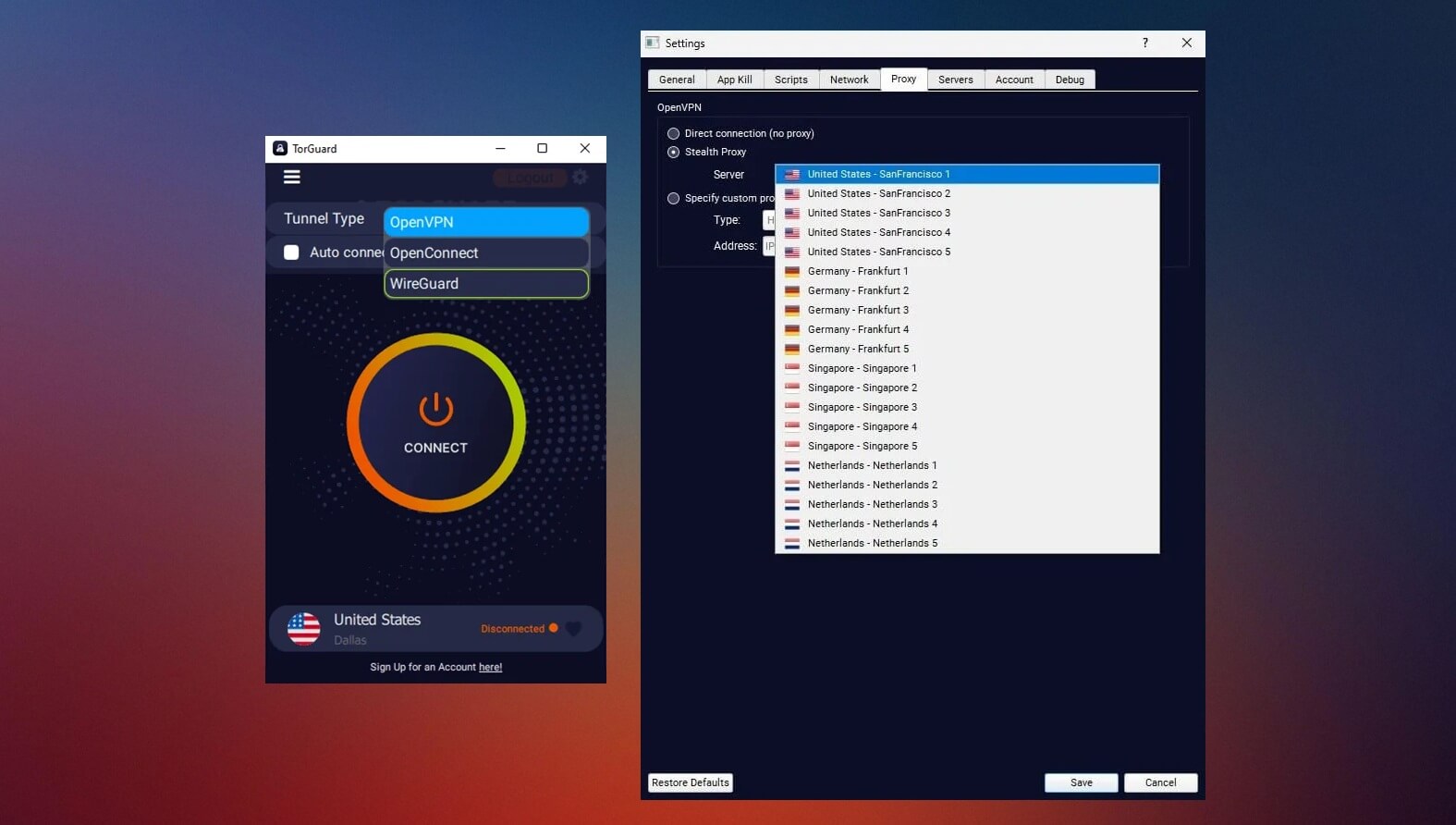The image size is (1456, 825).
Task: Select Specify custom proxy radio button
Action: click(673, 198)
